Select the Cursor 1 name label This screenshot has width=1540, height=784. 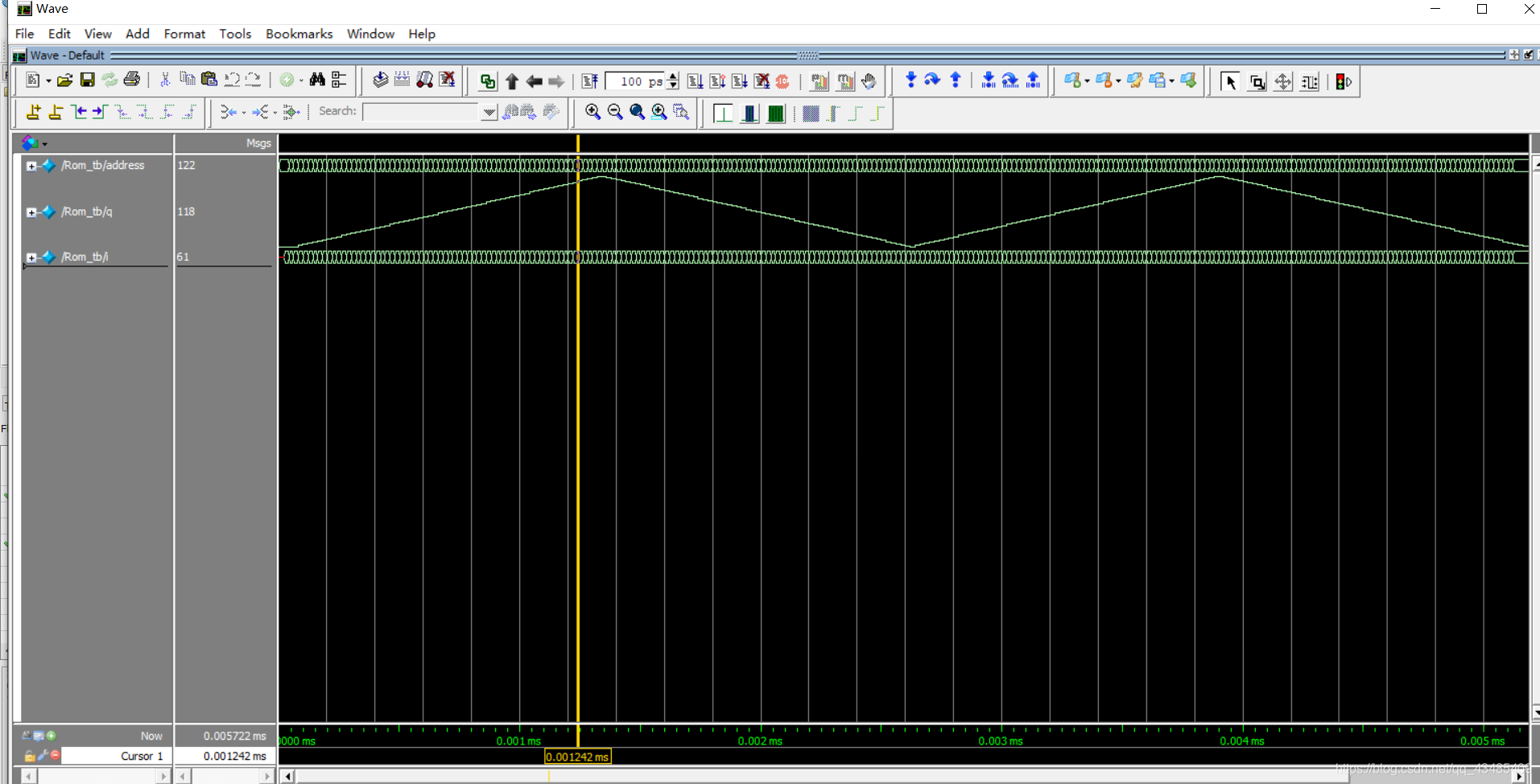[142, 756]
